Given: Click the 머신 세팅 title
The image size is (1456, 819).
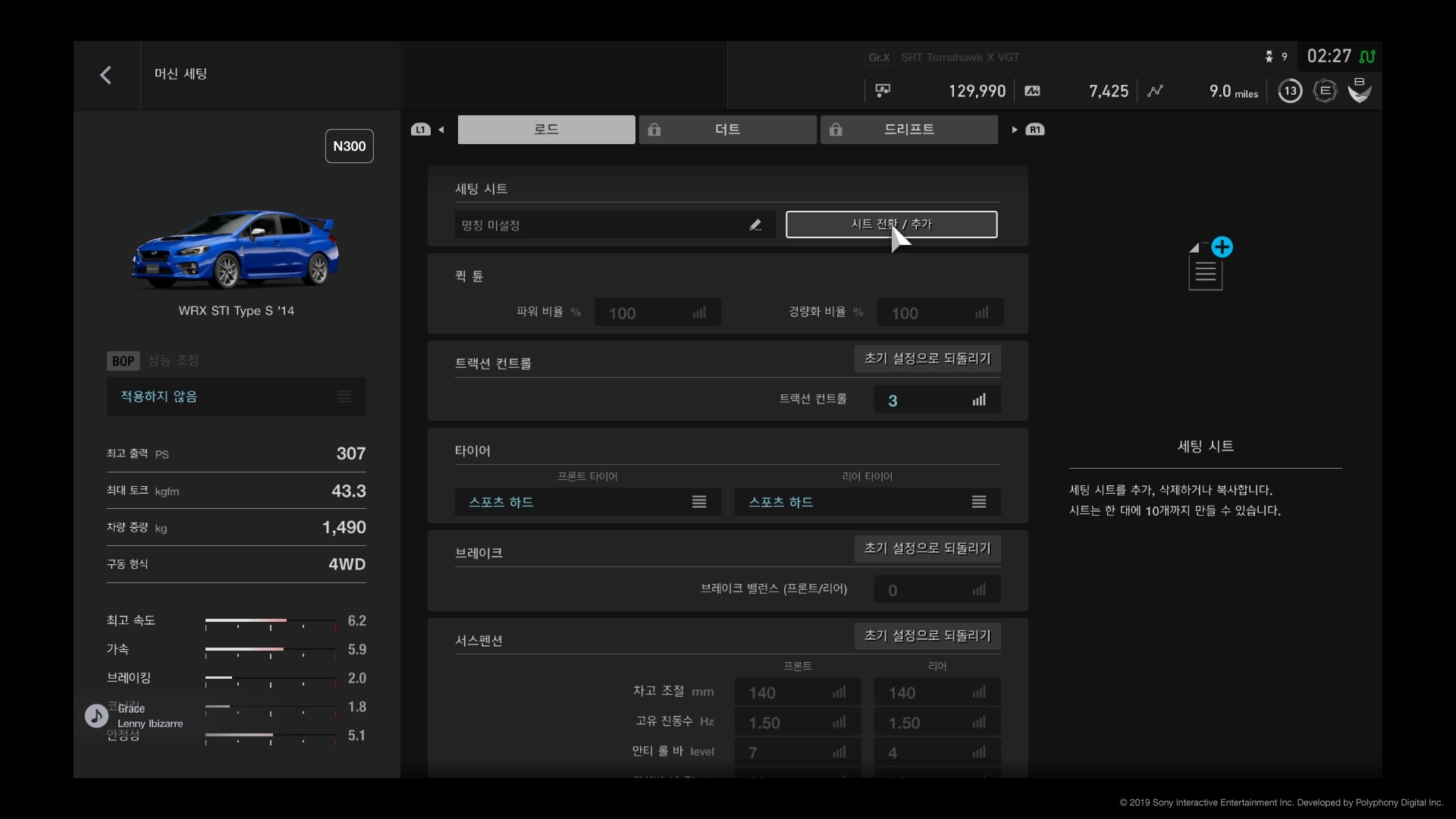Looking at the screenshot, I should (180, 74).
